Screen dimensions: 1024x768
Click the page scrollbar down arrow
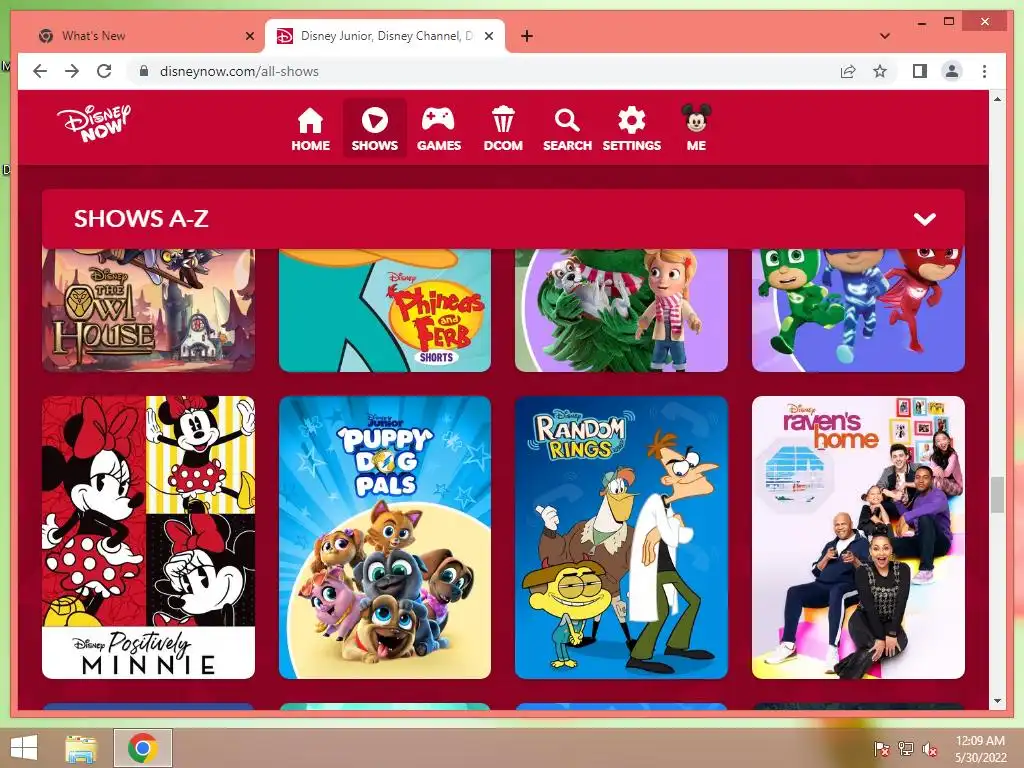tap(997, 701)
